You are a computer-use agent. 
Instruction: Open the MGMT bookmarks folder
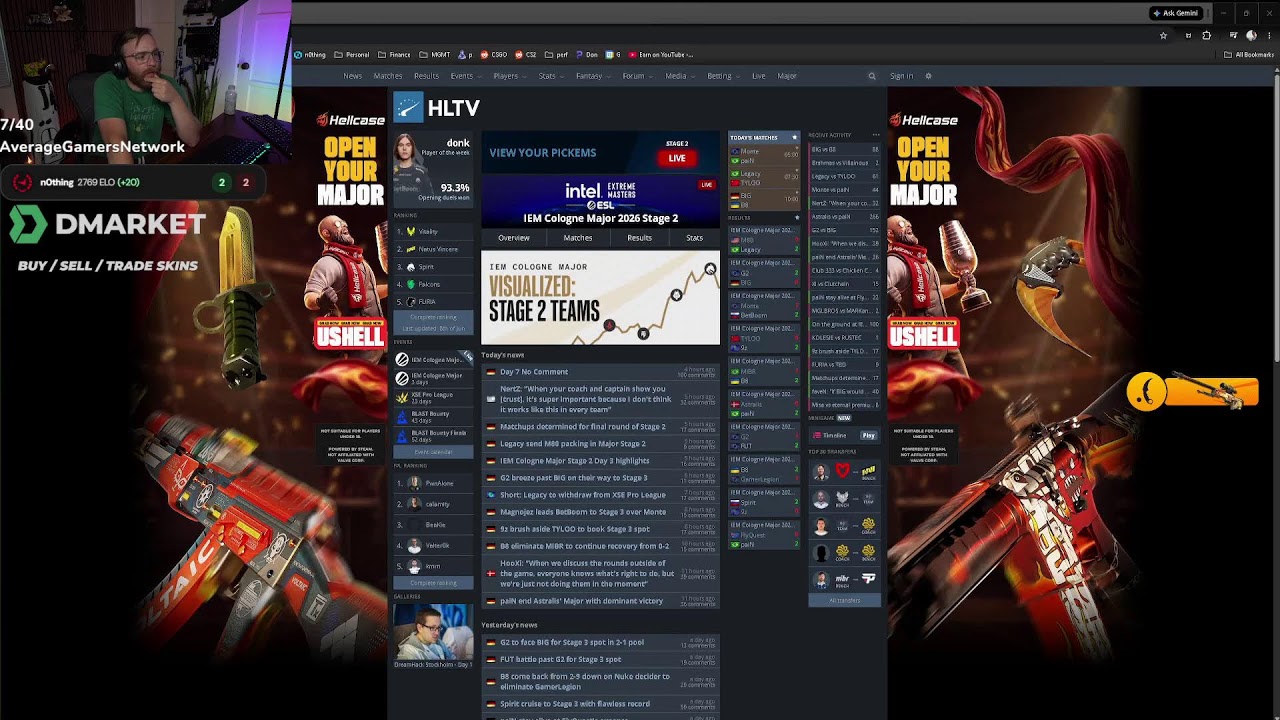pos(435,55)
